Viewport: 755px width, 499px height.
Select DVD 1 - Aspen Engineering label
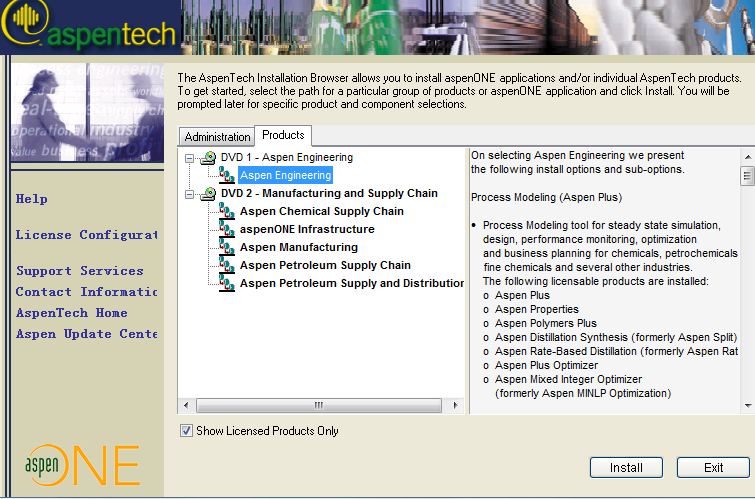(x=287, y=158)
